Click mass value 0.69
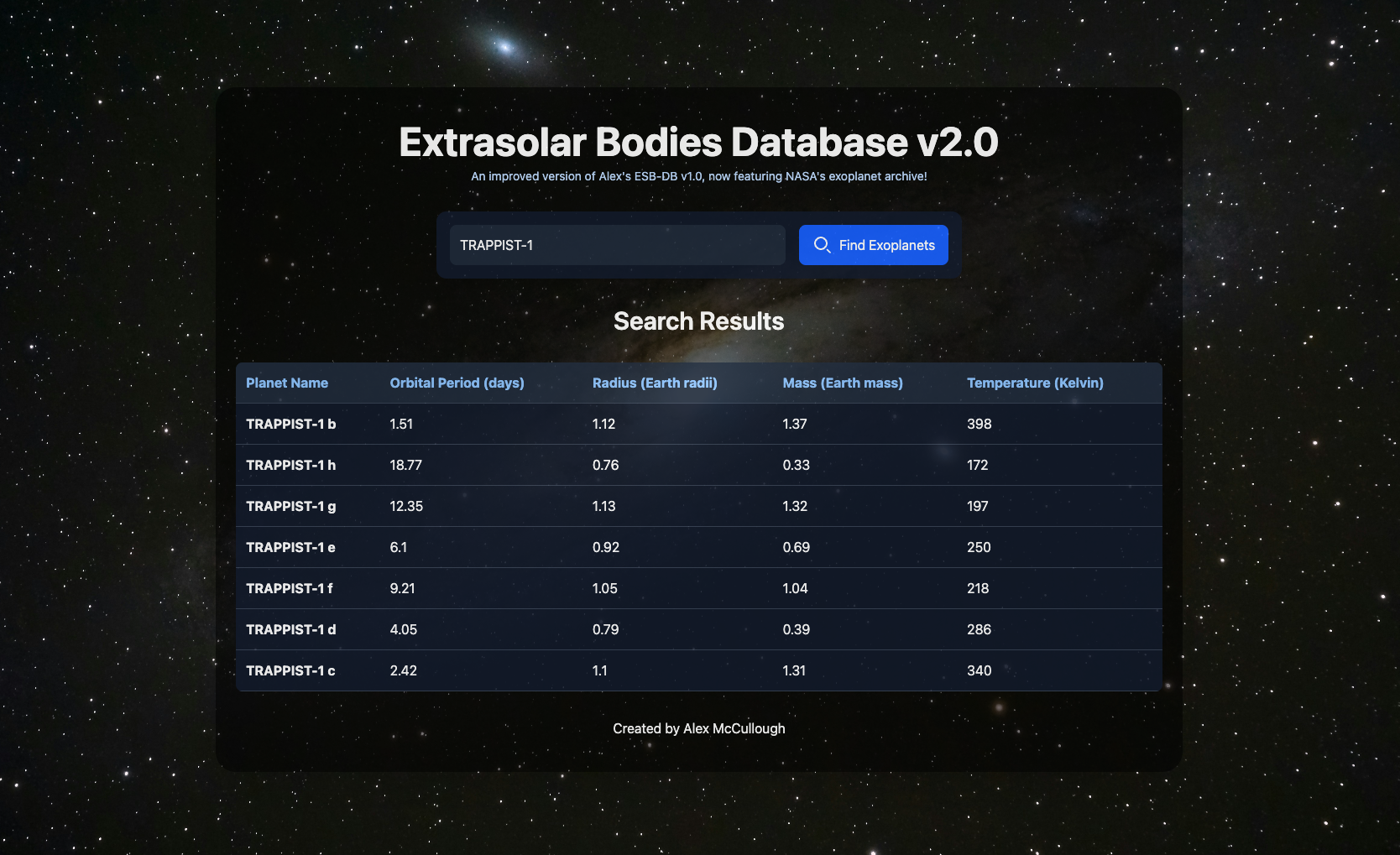The image size is (1400, 855). pos(797,547)
